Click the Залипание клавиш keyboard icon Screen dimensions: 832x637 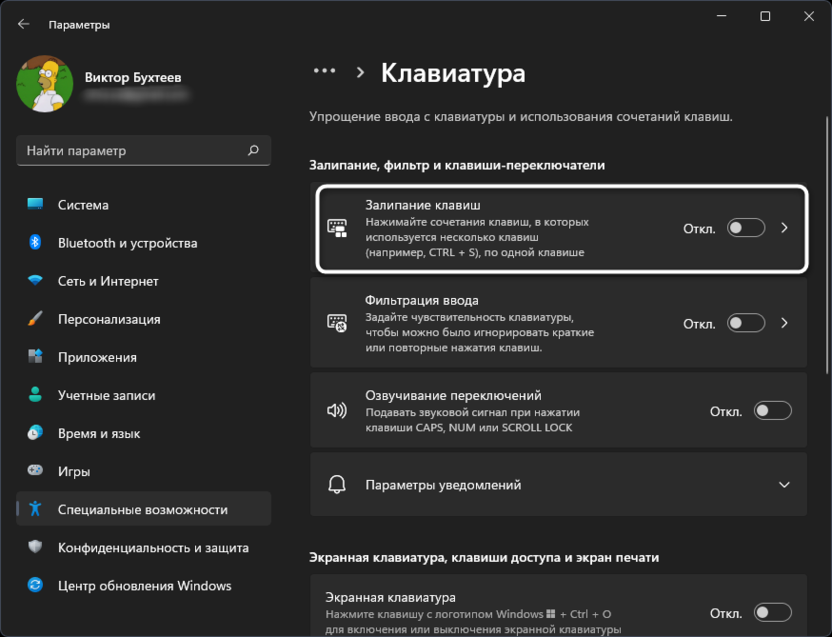[337, 228]
